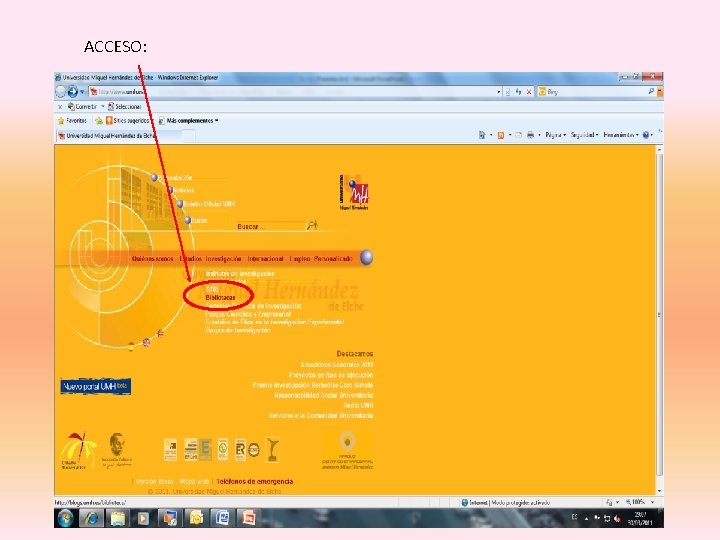Open the Radio UMH link

[x=358, y=405]
